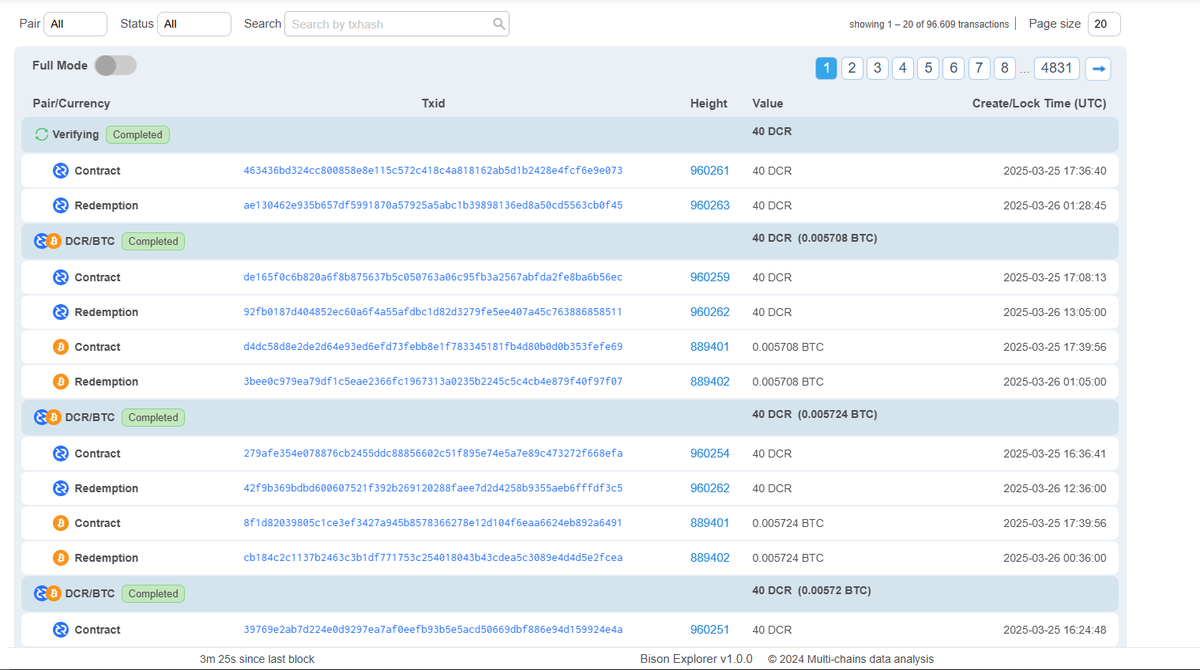Toggle the Full Mode switch
1200x670 pixels.
pos(115,65)
